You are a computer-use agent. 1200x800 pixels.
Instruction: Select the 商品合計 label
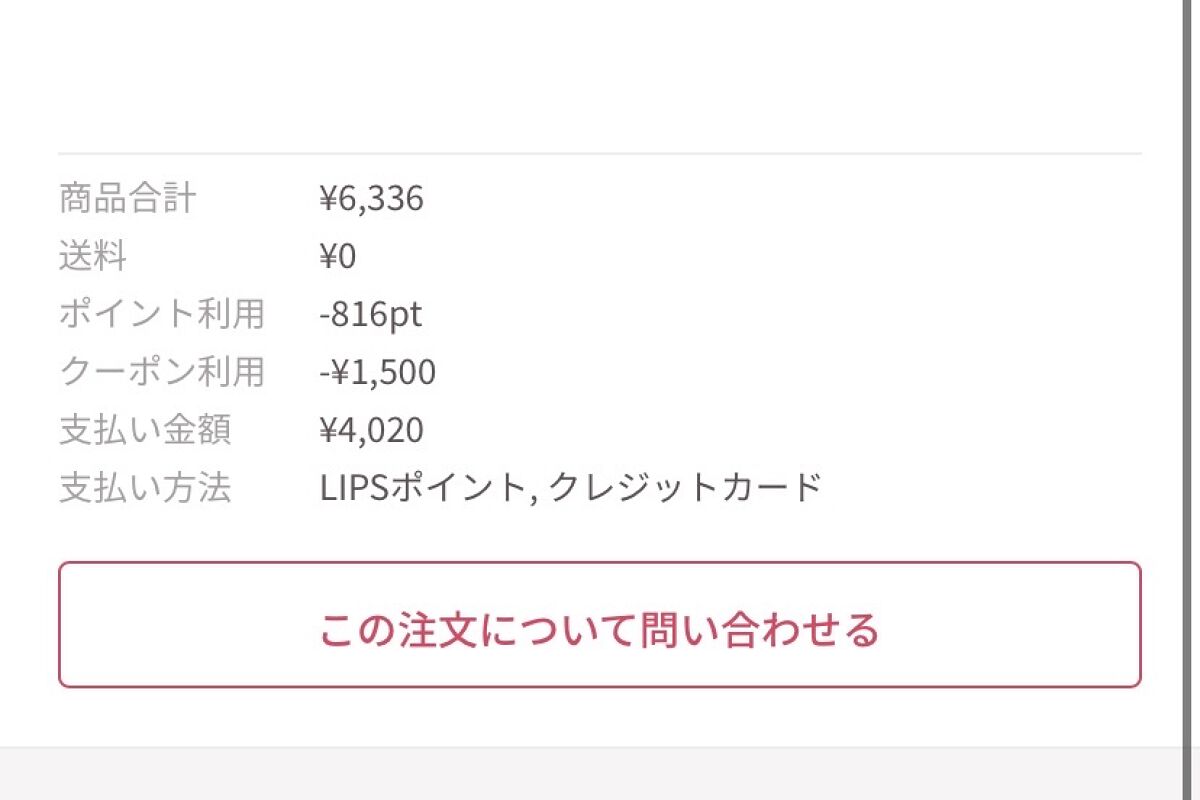[127, 199]
